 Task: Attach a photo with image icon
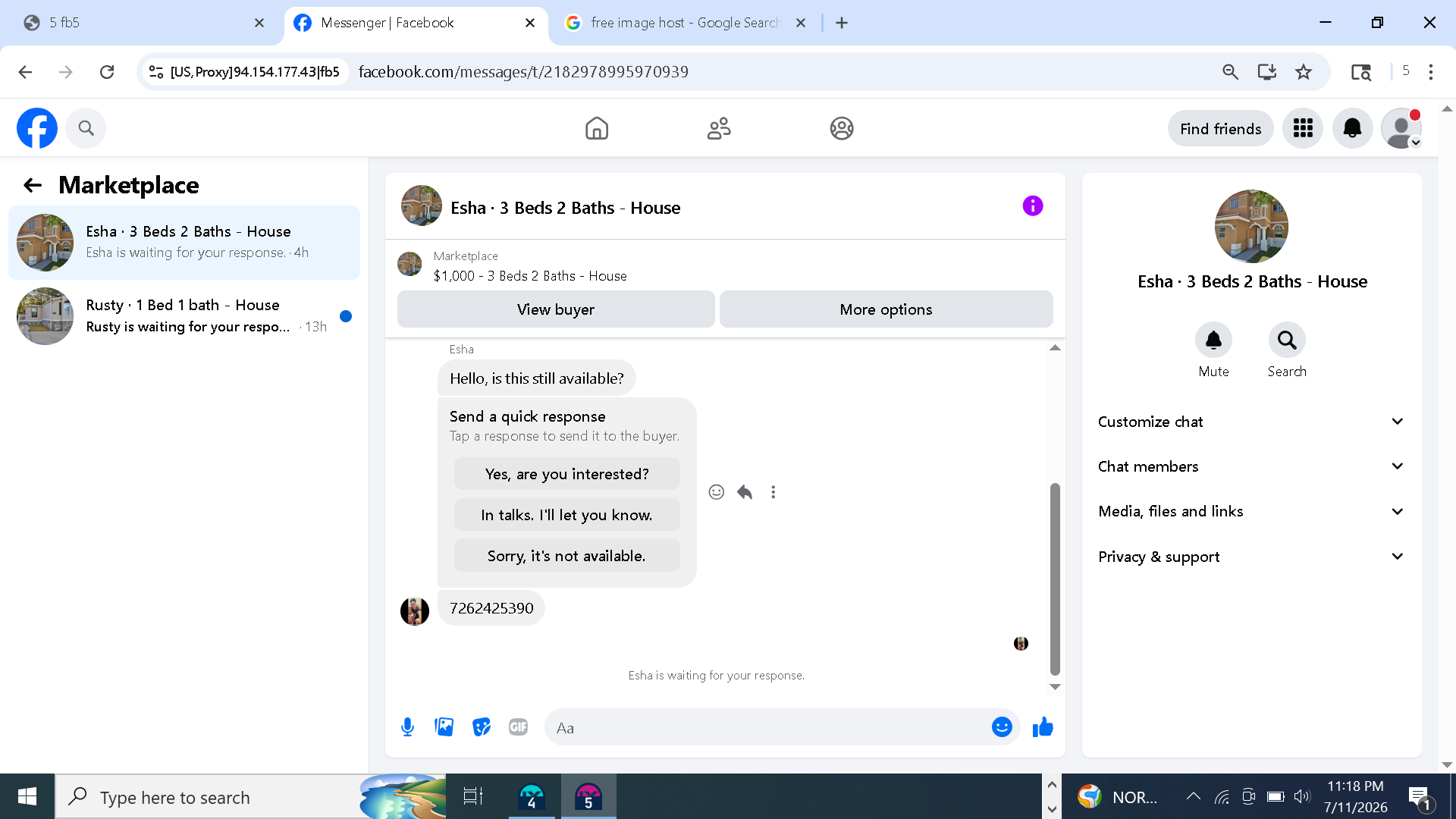[x=444, y=727]
